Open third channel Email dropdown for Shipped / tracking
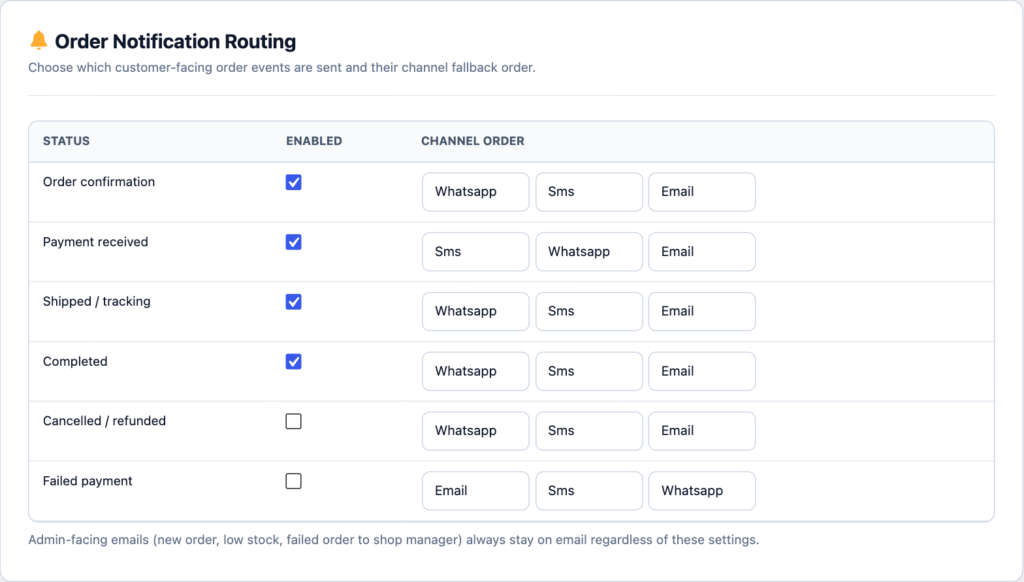 tap(702, 312)
